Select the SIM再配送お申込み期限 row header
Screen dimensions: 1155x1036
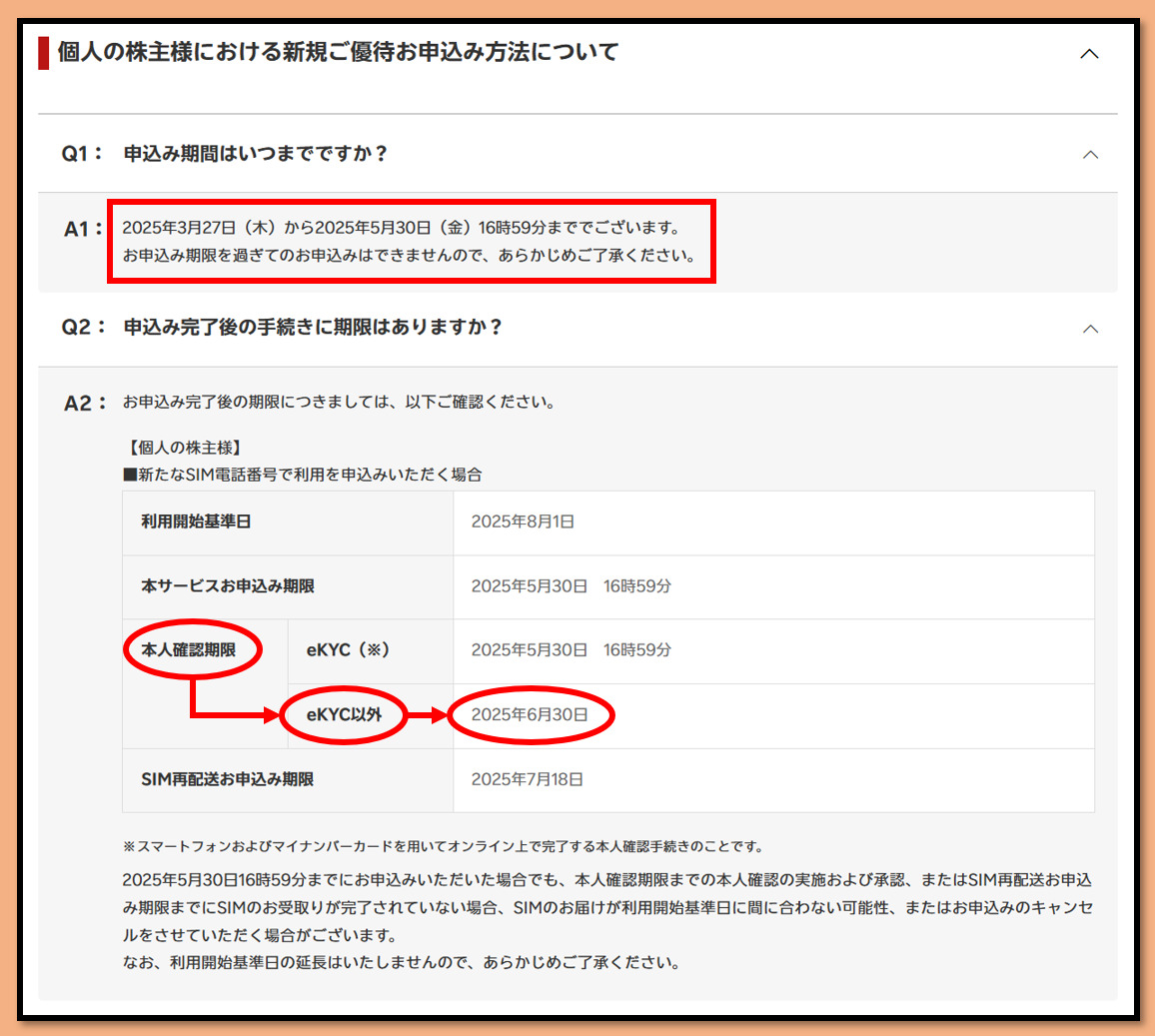[x=228, y=779]
